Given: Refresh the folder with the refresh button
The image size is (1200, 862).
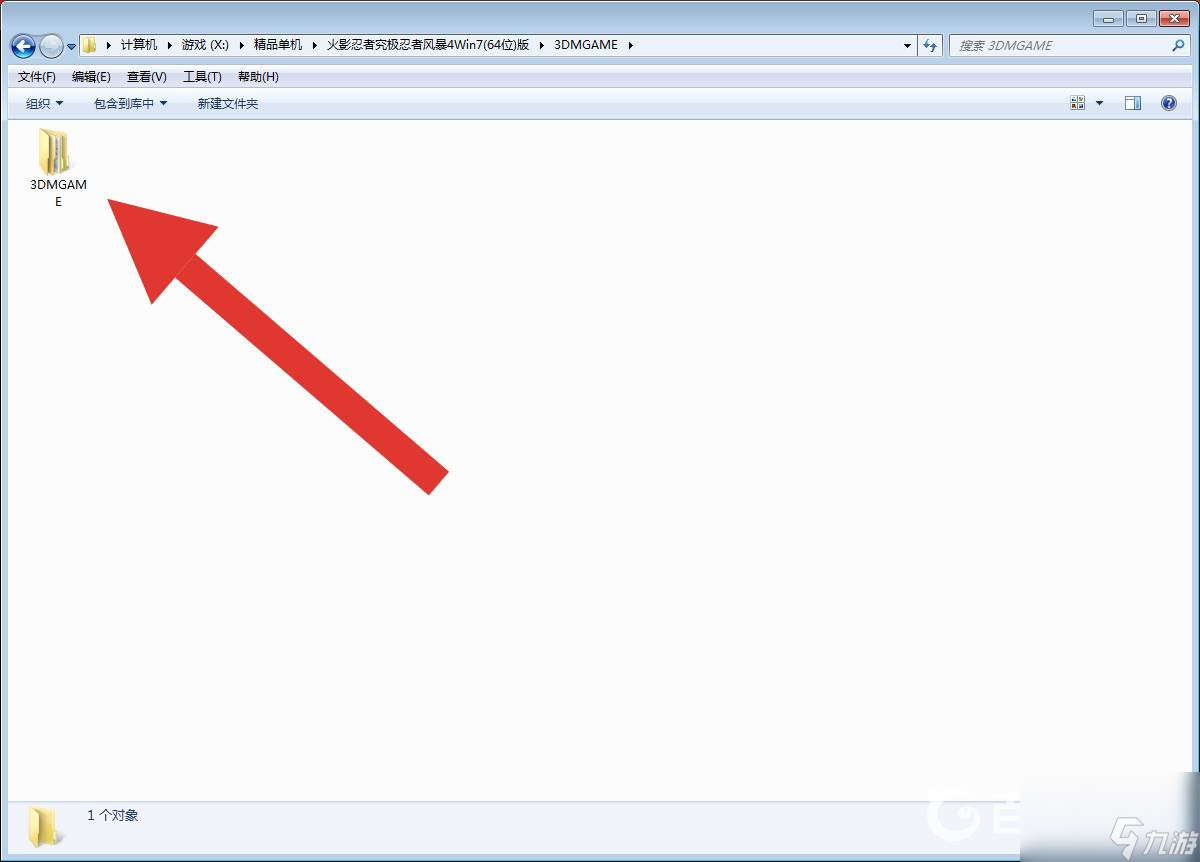Looking at the screenshot, I should click(x=930, y=45).
